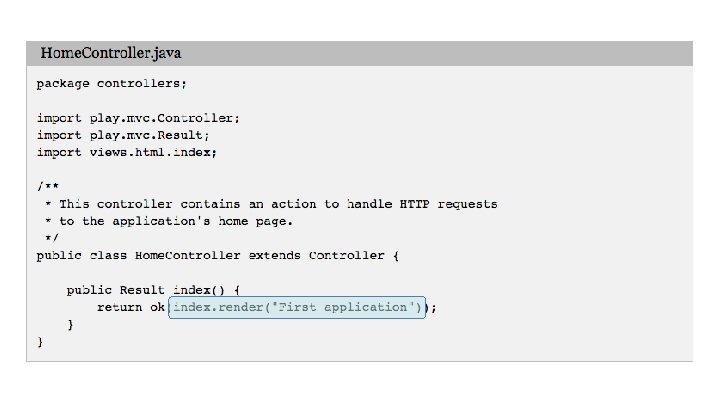Image resolution: width=720 pixels, height=405 pixels.
Task: Click the import play.mvc.Controller line
Action: [138, 118]
